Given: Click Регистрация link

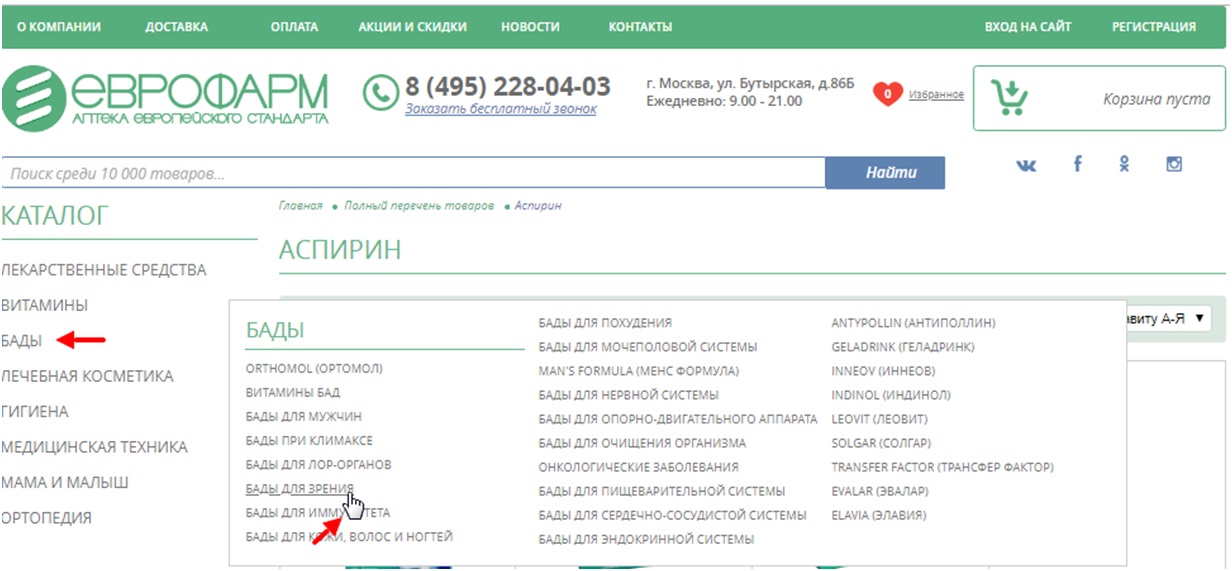Looking at the screenshot, I should 1154,27.
